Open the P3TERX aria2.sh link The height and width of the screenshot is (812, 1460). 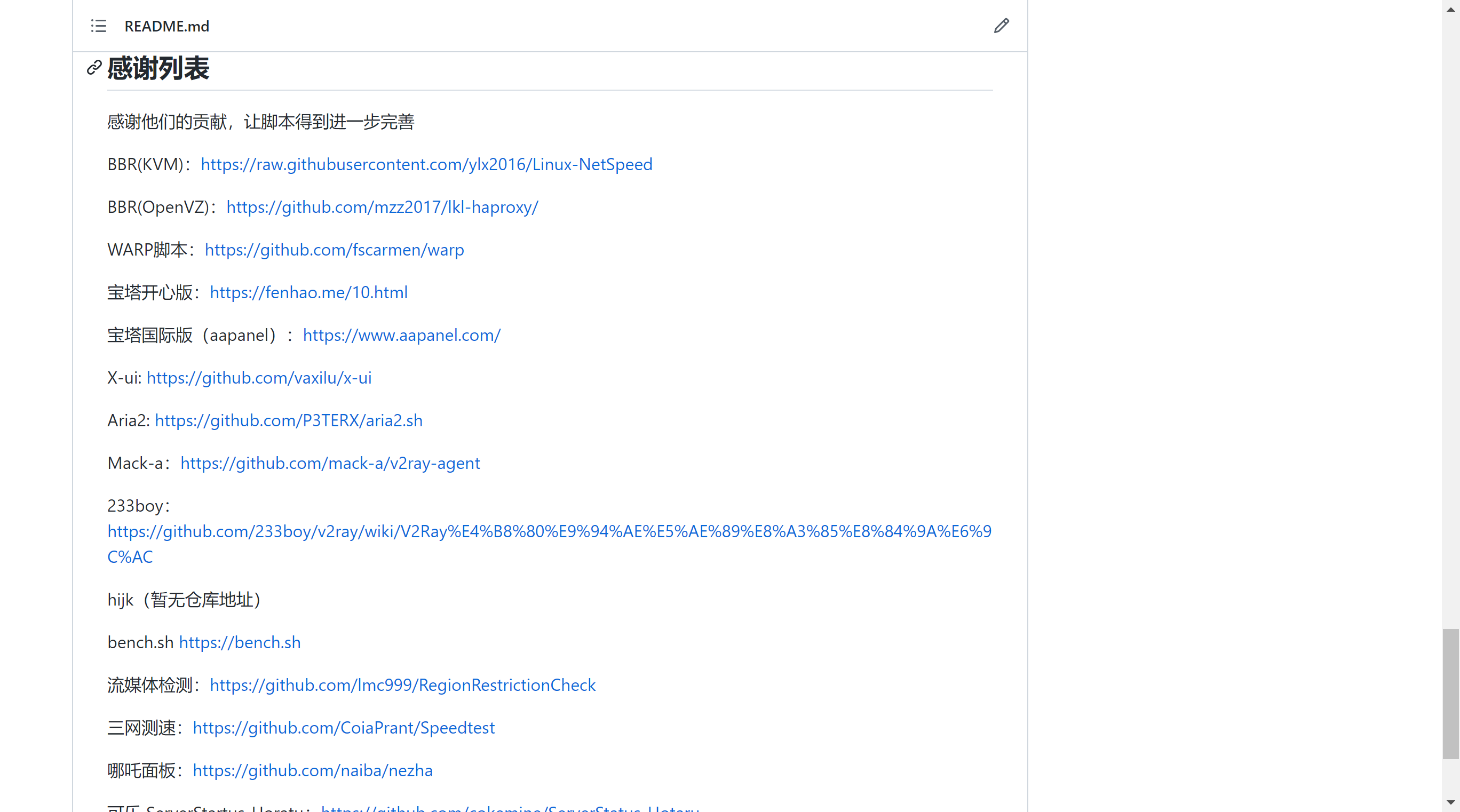coord(289,420)
